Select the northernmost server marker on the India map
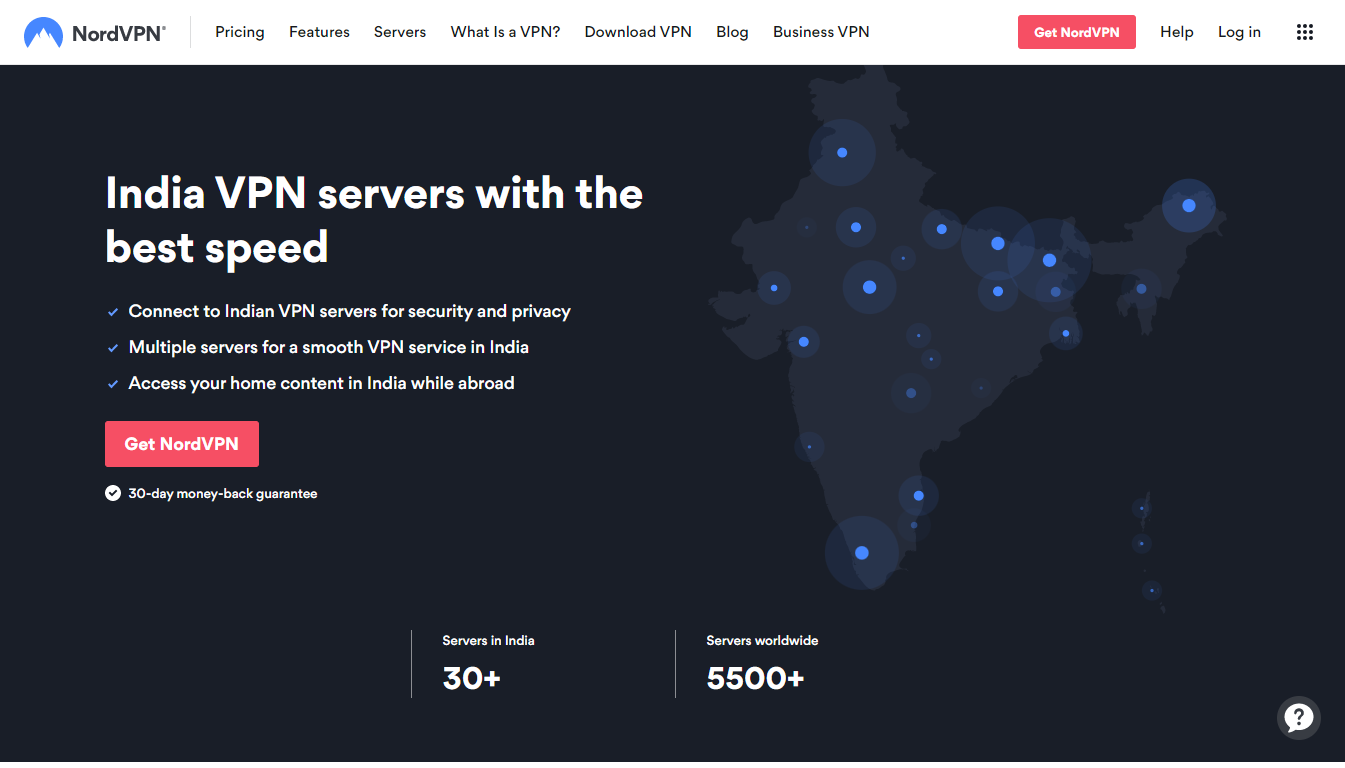Viewport: 1345px width, 768px height. (x=842, y=153)
